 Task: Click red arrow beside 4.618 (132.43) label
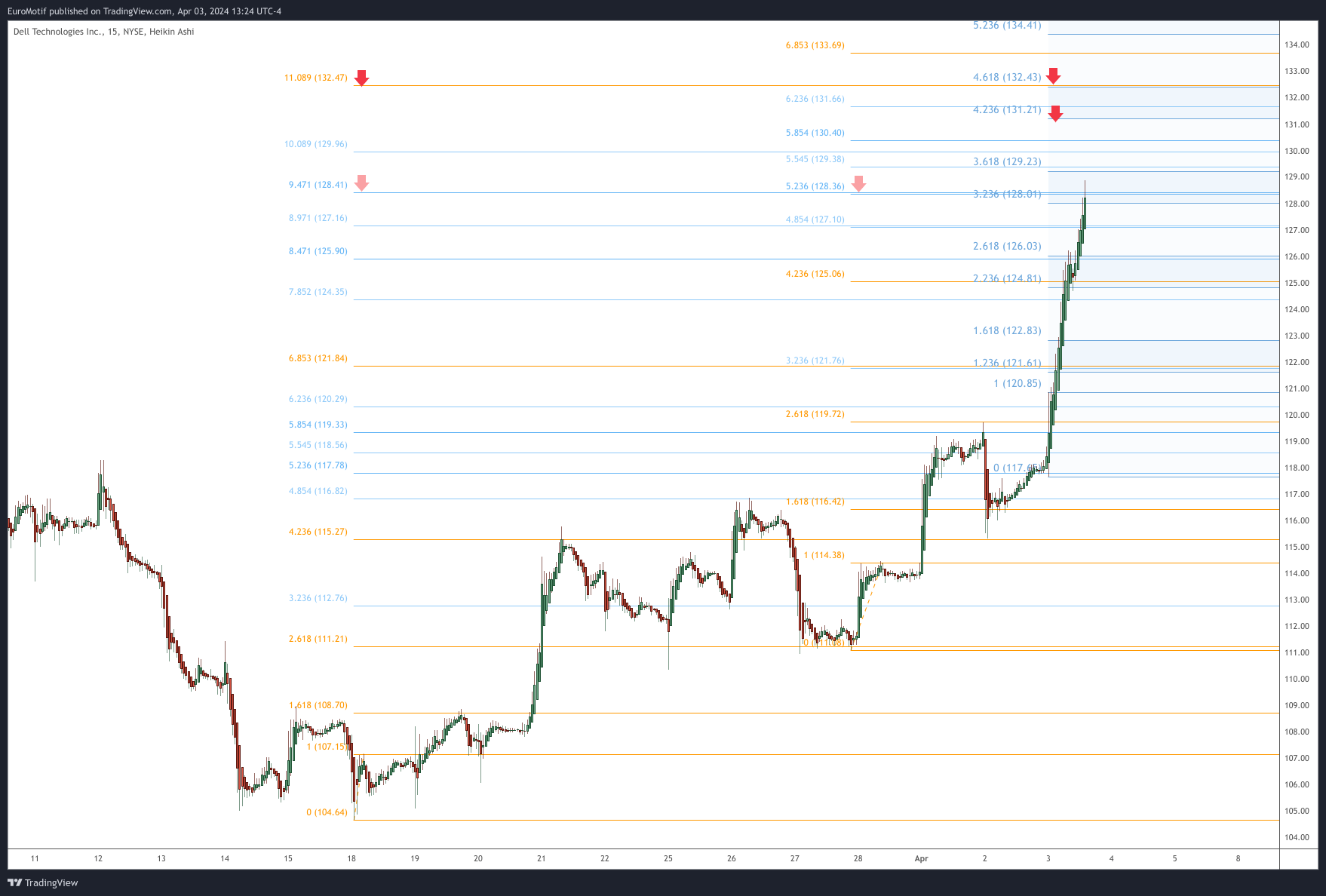pyautogui.click(x=1054, y=75)
